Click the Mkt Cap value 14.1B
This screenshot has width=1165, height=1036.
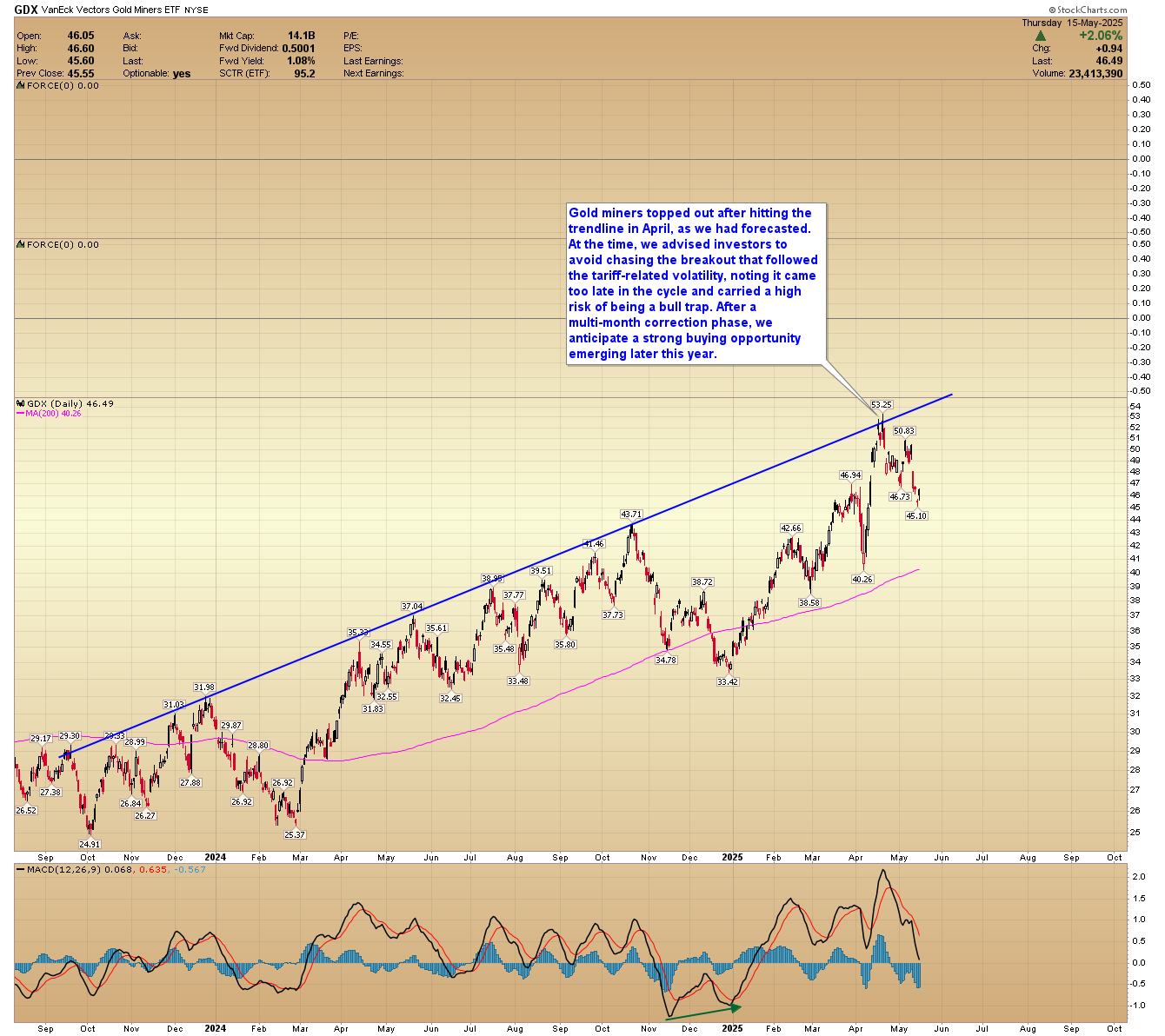[x=301, y=36]
